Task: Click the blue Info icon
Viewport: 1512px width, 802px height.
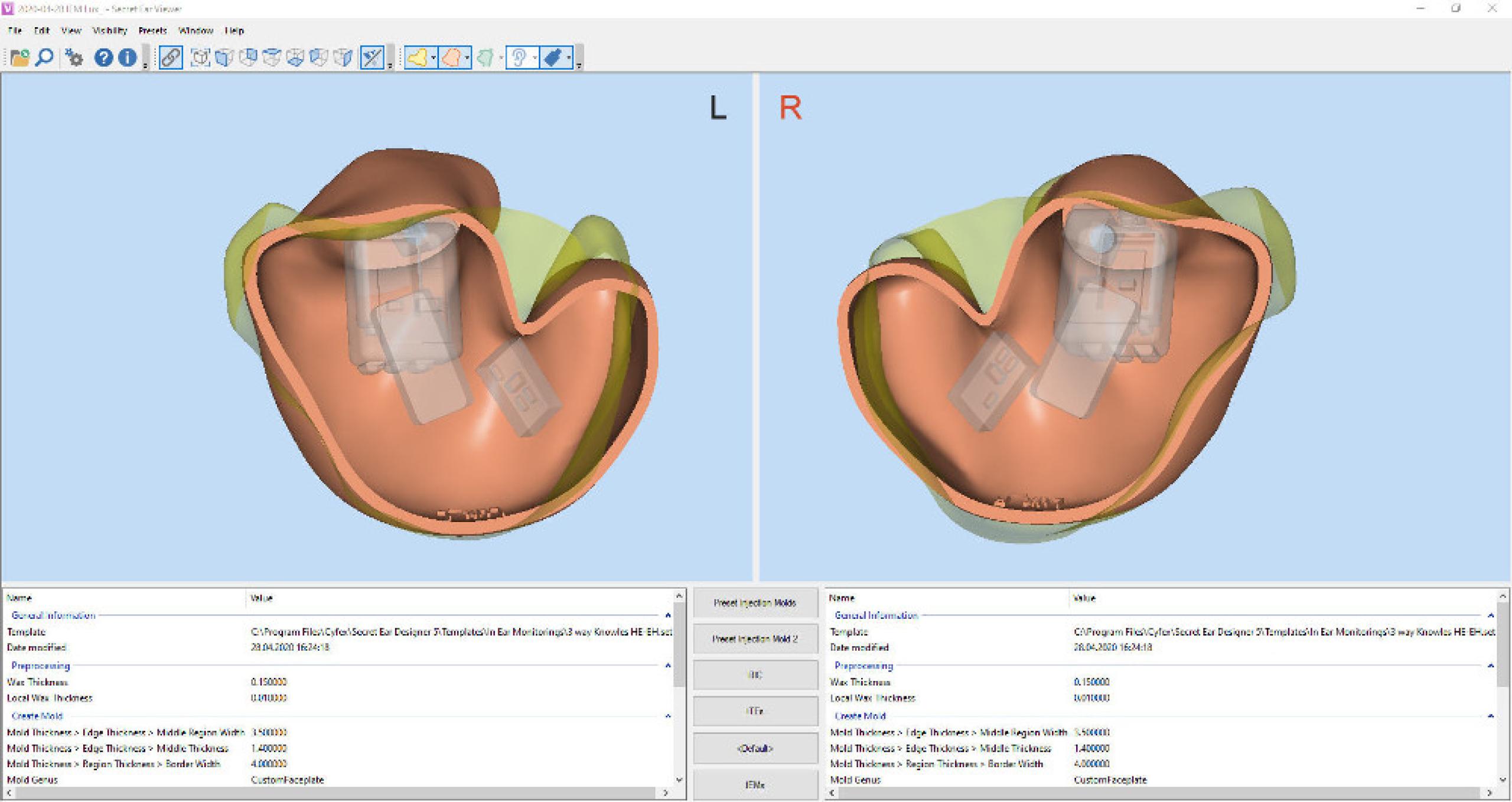Action: 126,57
